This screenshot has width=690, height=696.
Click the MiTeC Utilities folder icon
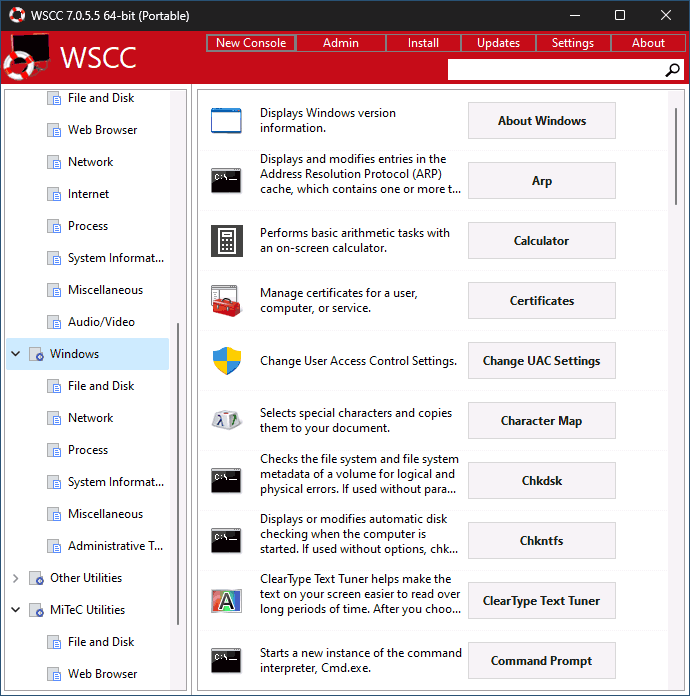point(36,610)
